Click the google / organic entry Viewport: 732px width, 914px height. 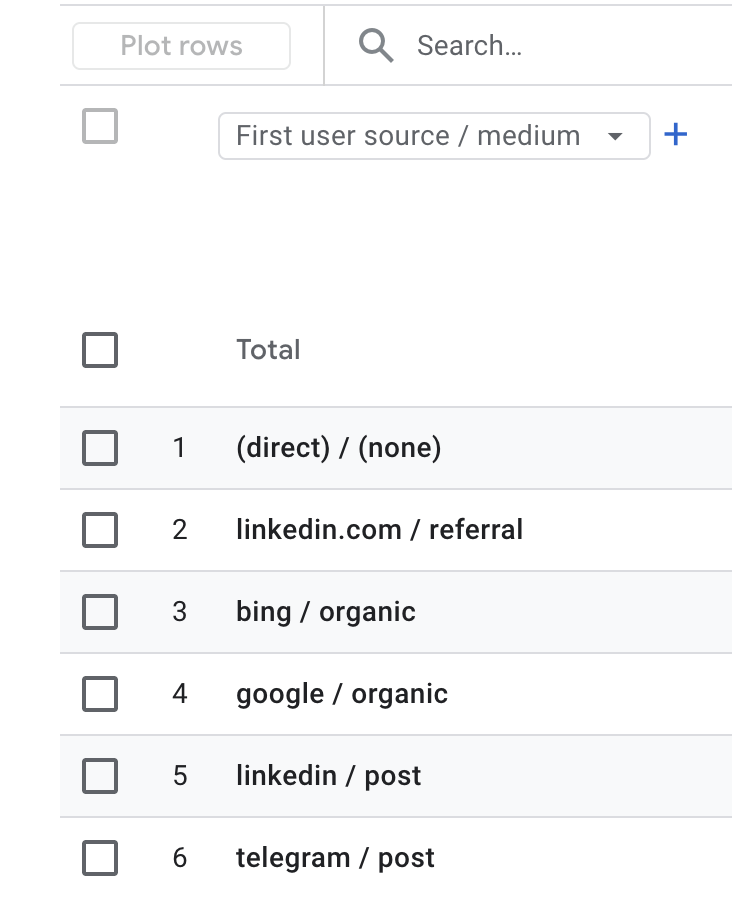click(341, 694)
